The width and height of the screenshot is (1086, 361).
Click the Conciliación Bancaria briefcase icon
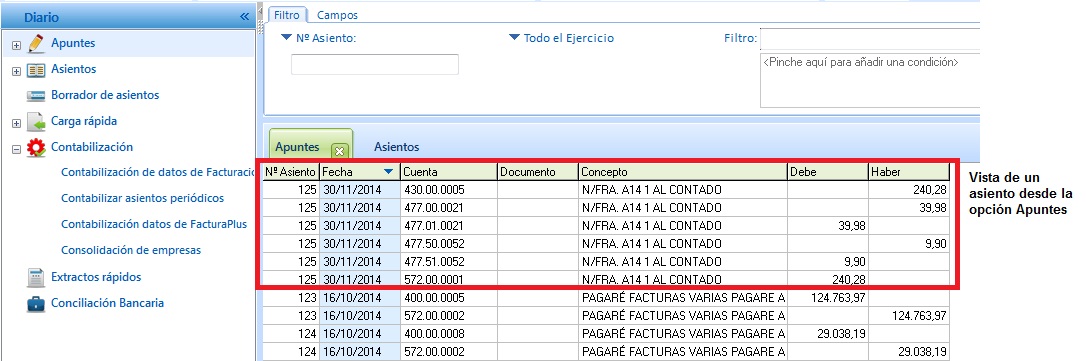[36, 303]
